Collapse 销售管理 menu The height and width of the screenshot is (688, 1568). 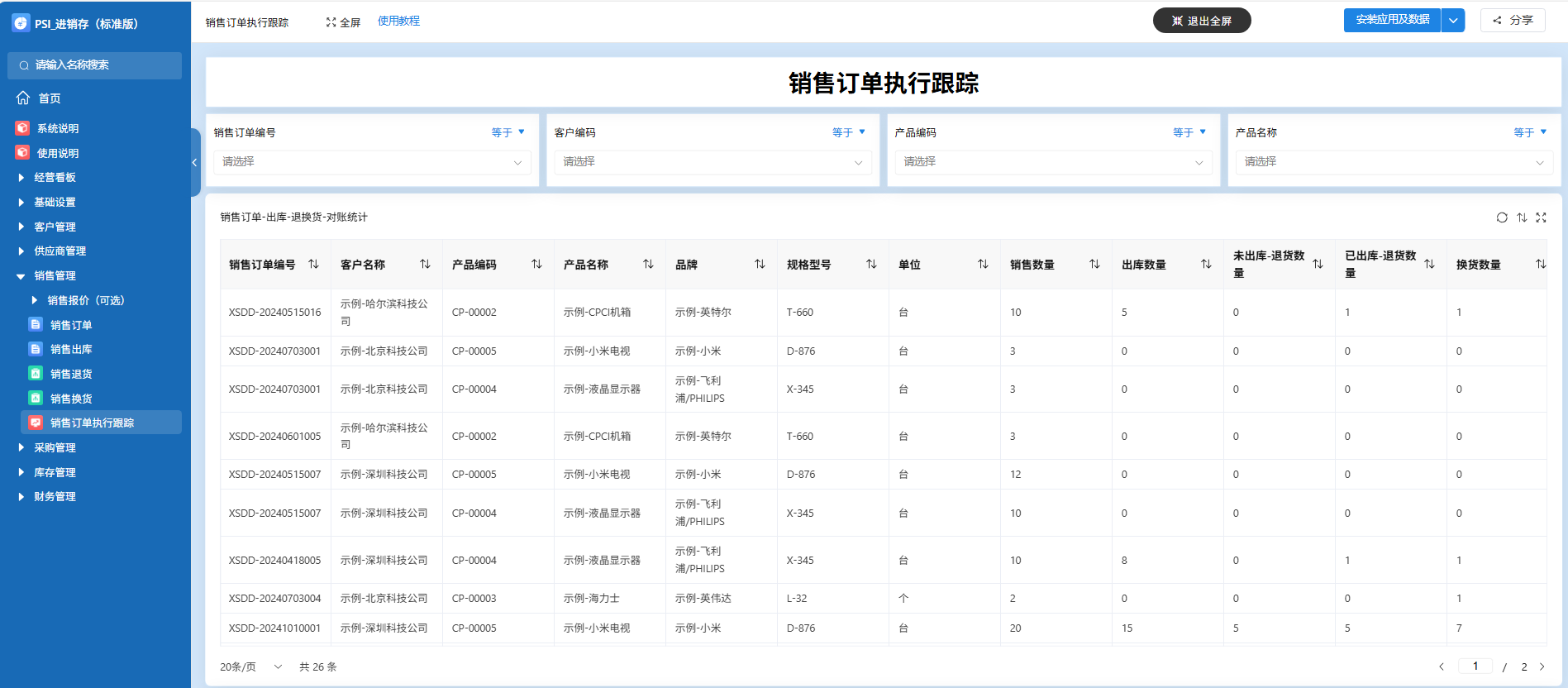coord(21,276)
